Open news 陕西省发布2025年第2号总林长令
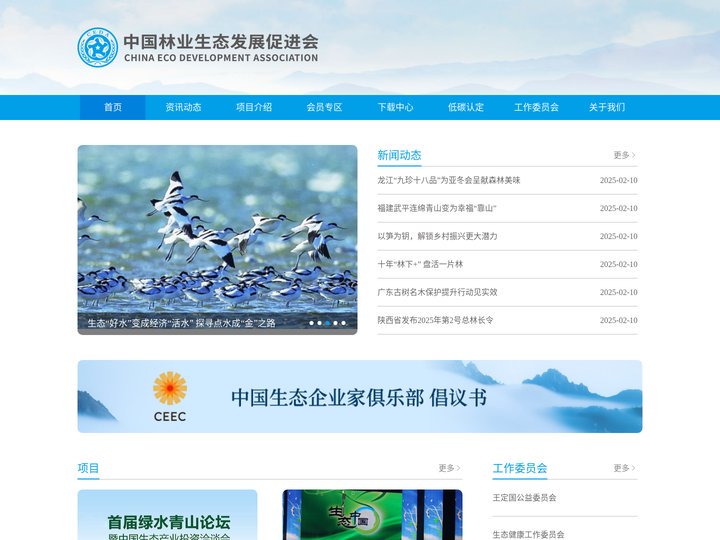The image size is (720, 540). [x=435, y=321]
